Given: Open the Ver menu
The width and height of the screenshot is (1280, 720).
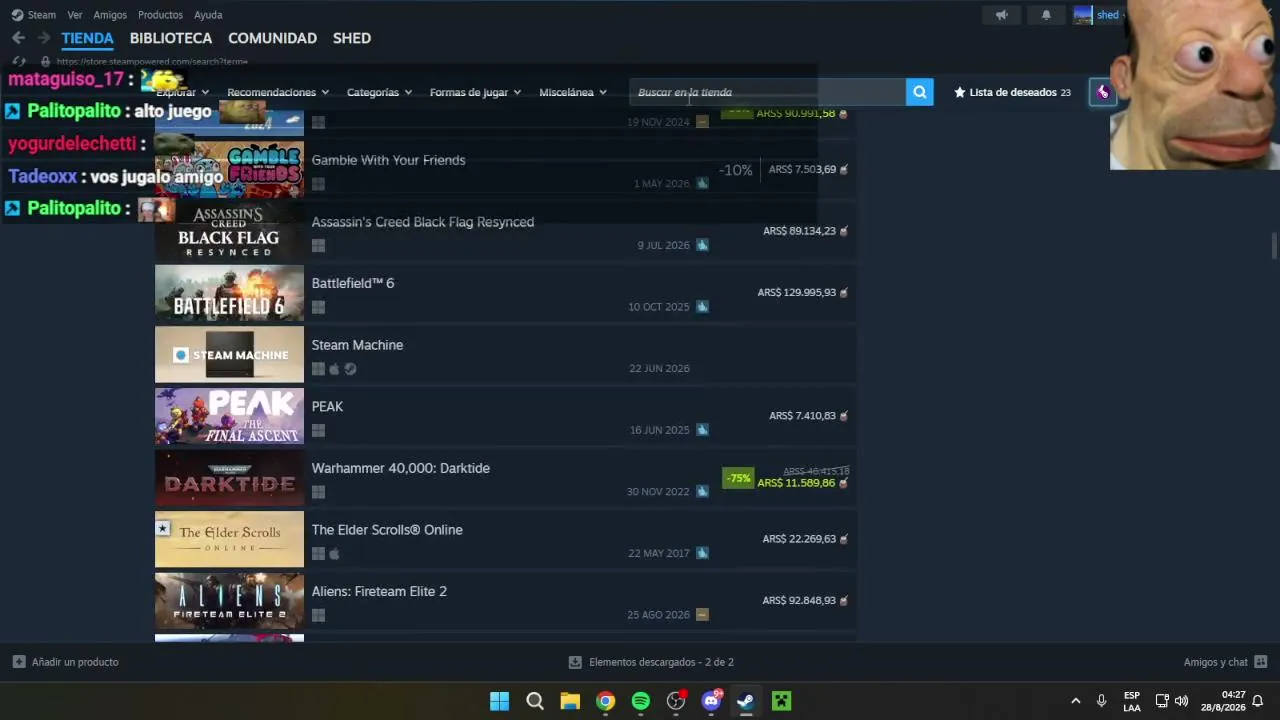Looking at the screenshot, I should pyautogui.click(x=75, y=15).
